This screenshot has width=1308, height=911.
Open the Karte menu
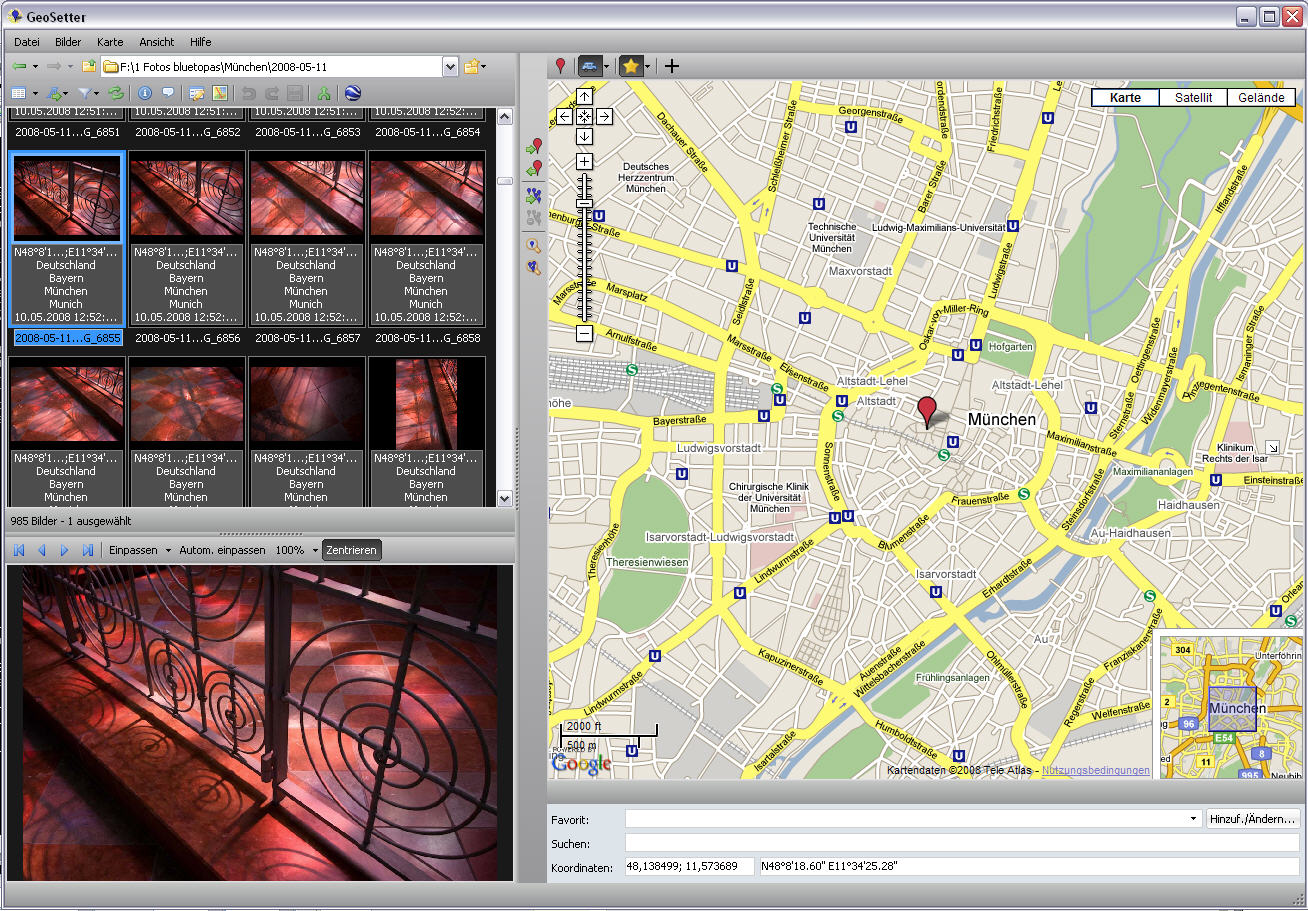coord(110,42)
